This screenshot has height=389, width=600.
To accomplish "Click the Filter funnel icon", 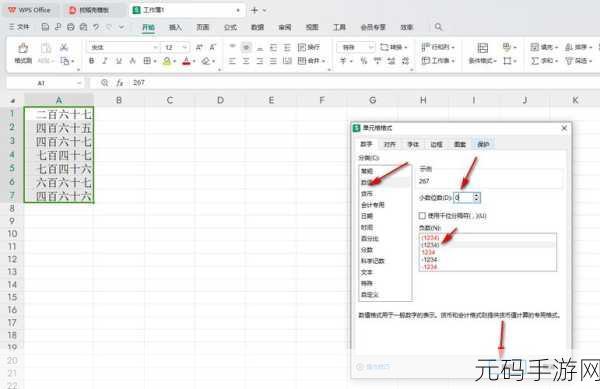I will coord(569,61).
